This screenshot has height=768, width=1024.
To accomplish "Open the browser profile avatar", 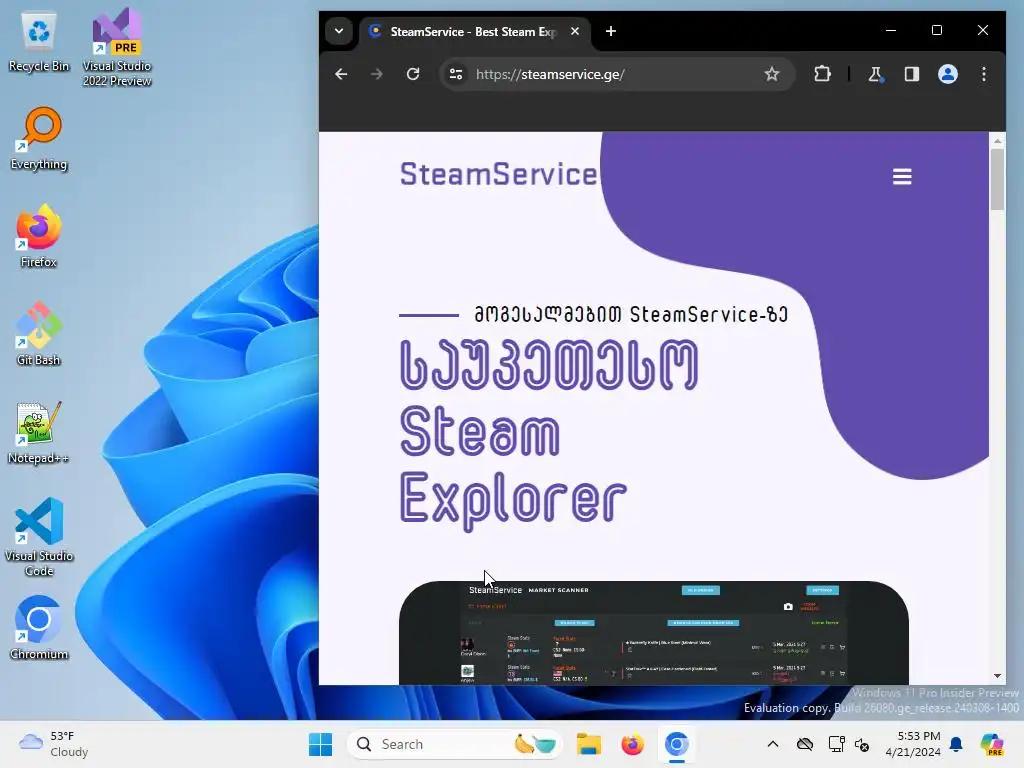I will pyautogui.click(x=948, y=74).
